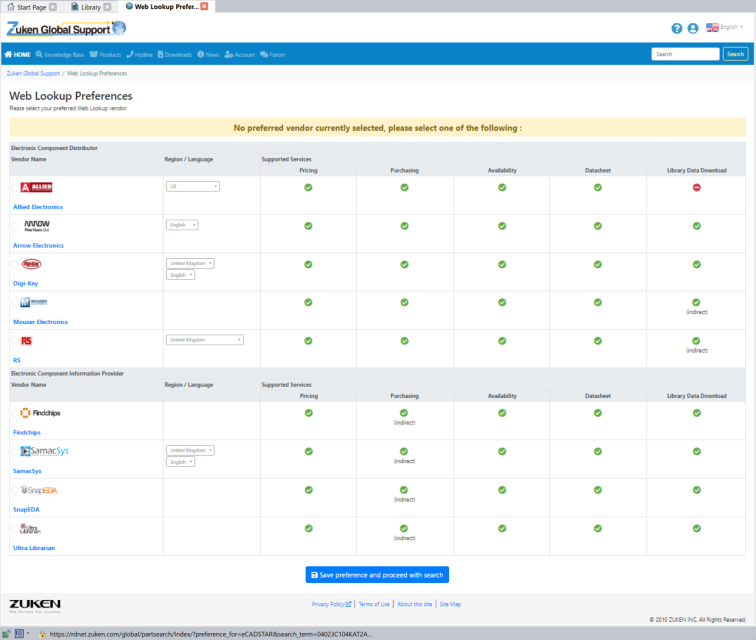This screenshot has width=756, height=640.
Task: Open the Privacy Policy link
Action: [x=331, y=604]
